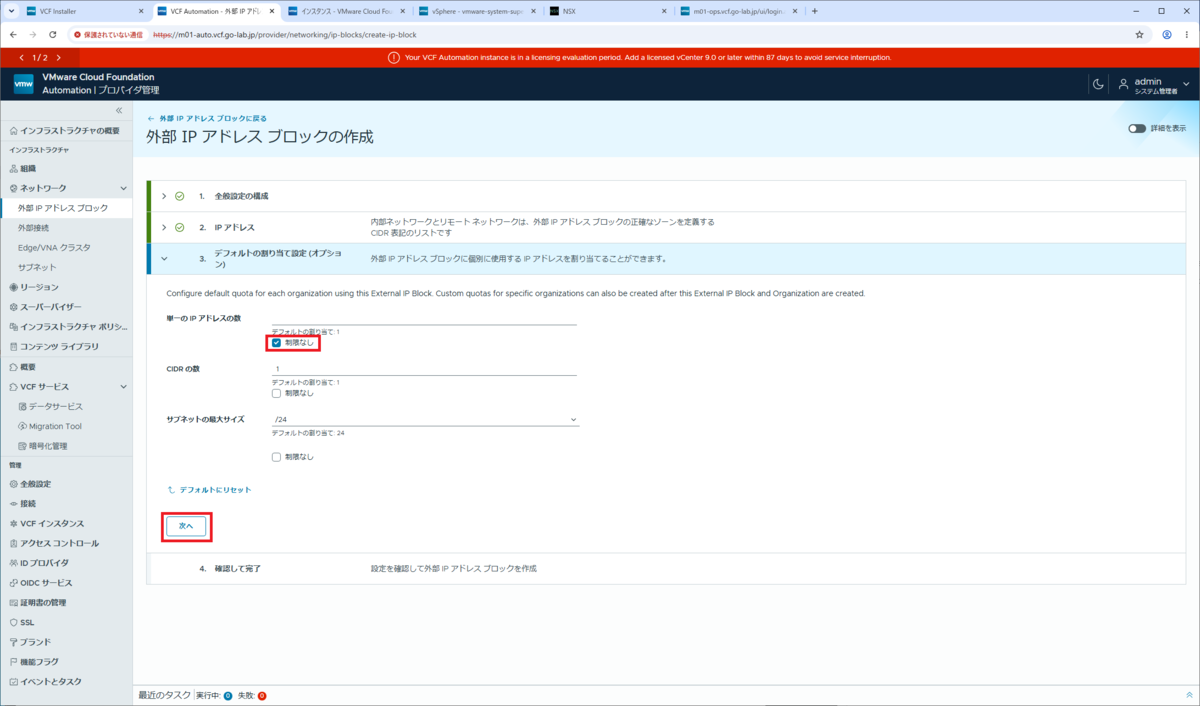This screenshot has height=706, width=1200.
Task: Click the vmw logo icon in the header
Action: [24, 84]
